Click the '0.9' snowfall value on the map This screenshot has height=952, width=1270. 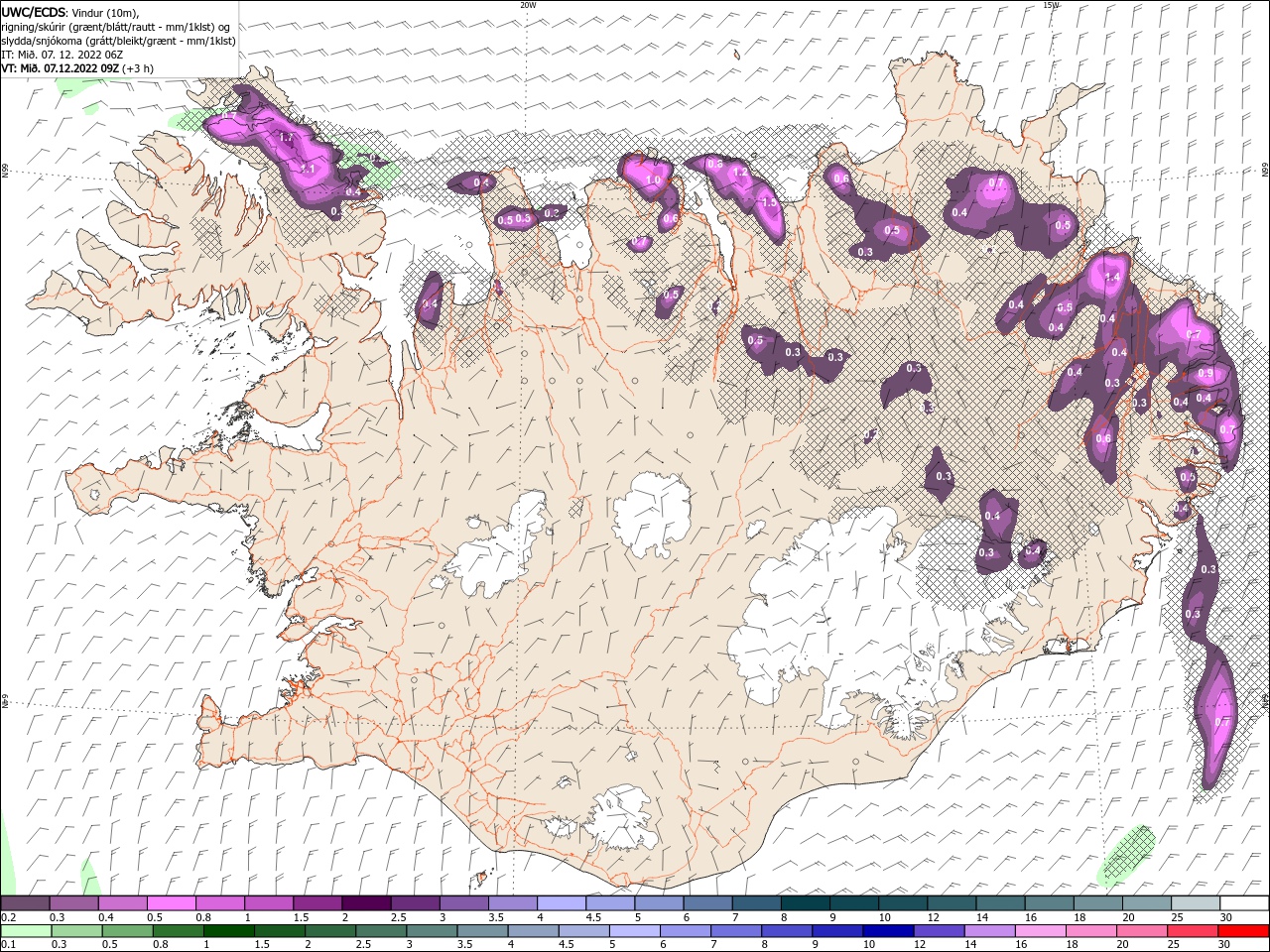(x=1205, y=373)
